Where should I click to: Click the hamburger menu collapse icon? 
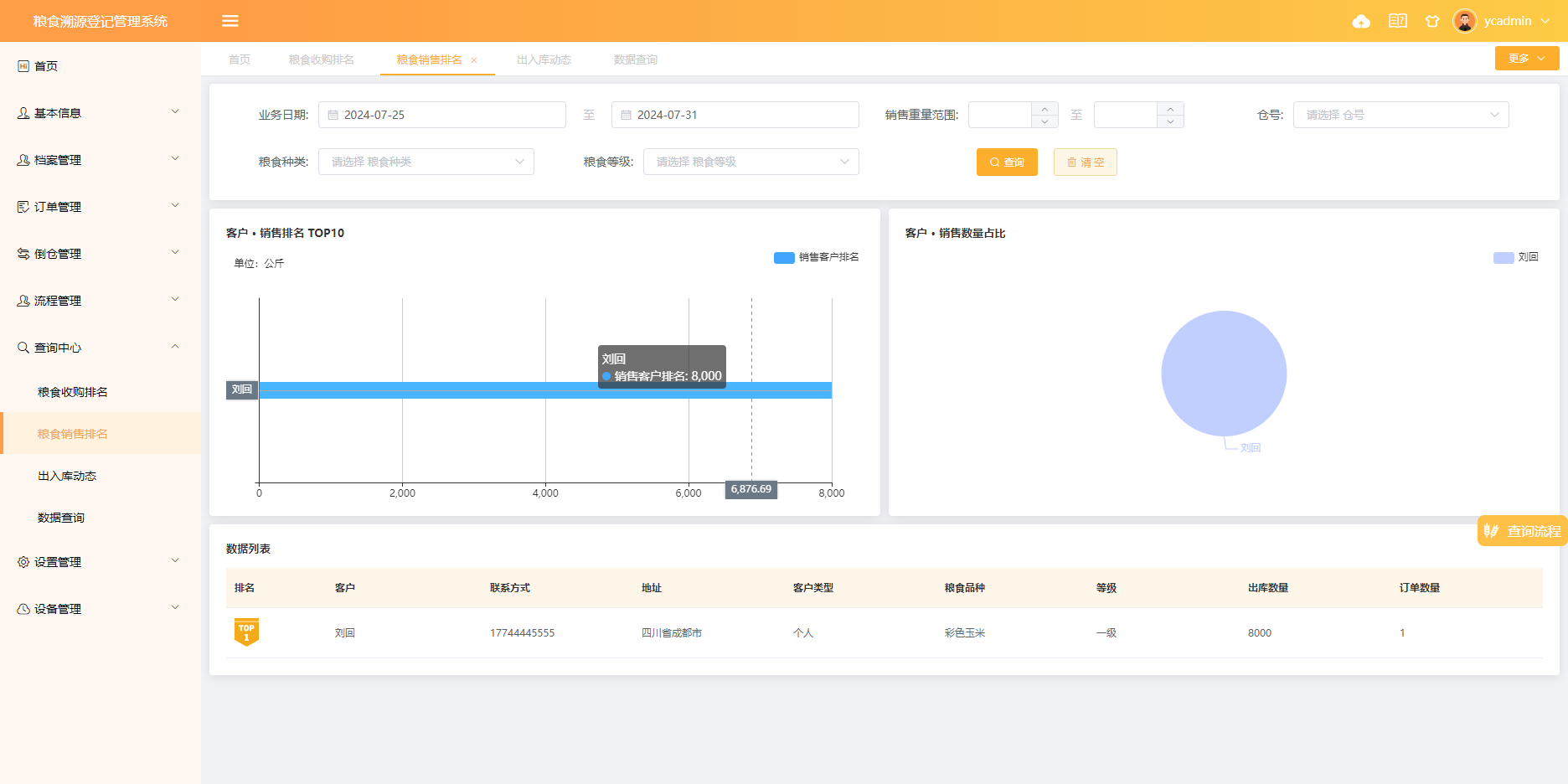point(230,21)
